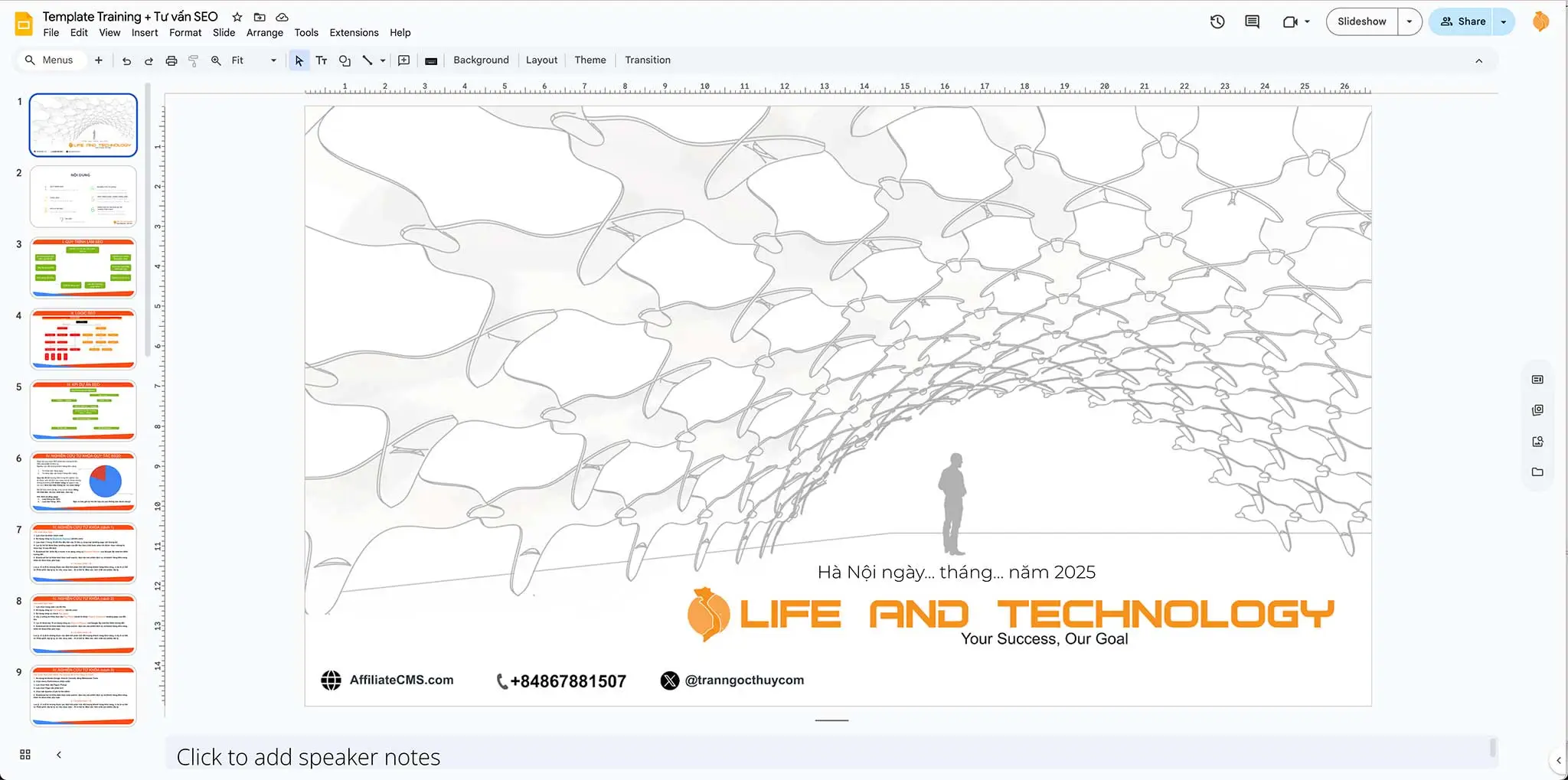Image resolution: width=1568 pixels, height=780 pixels.
Task: Open the Format menu
Action: pos(185,33)
